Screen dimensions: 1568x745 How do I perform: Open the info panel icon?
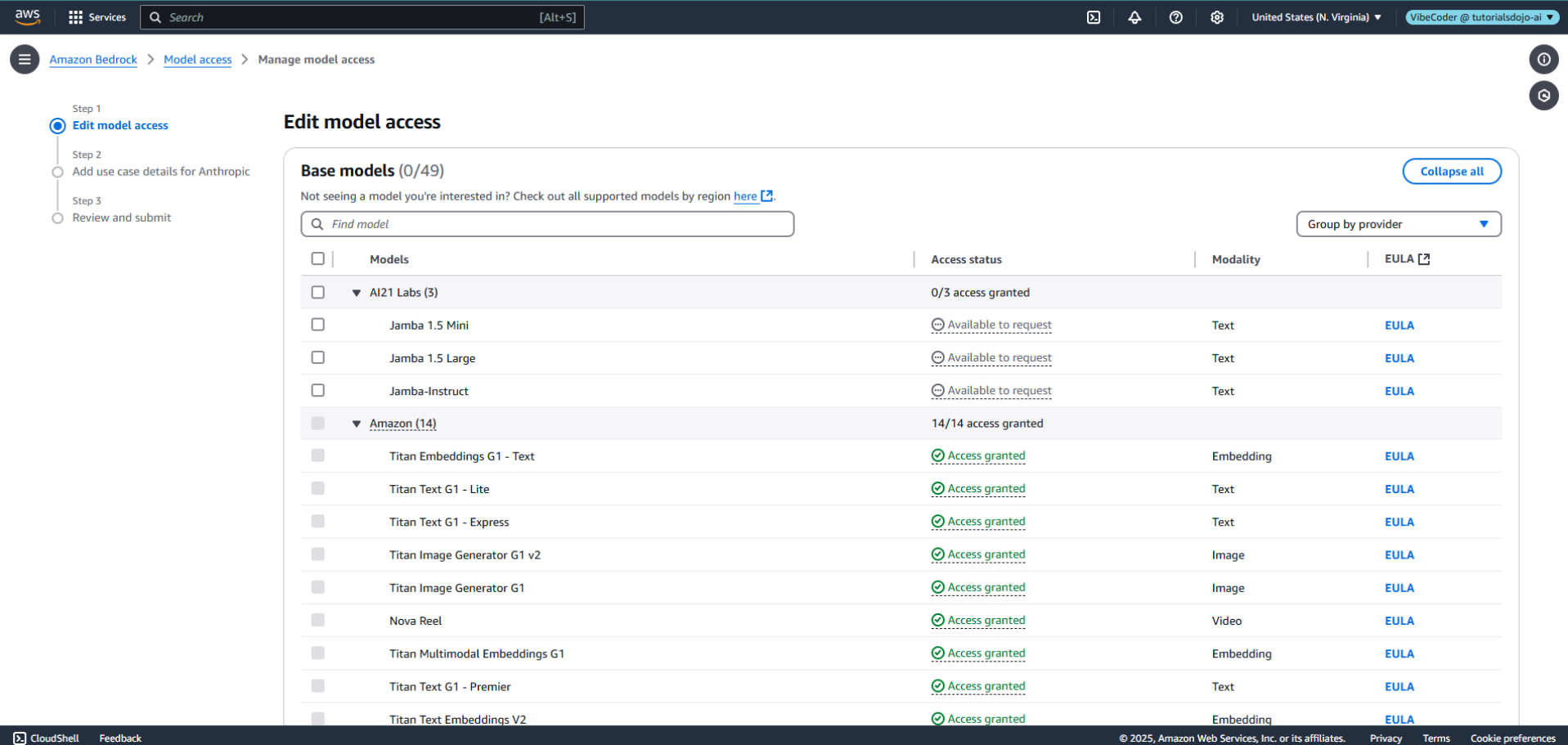pos(1543,60)
